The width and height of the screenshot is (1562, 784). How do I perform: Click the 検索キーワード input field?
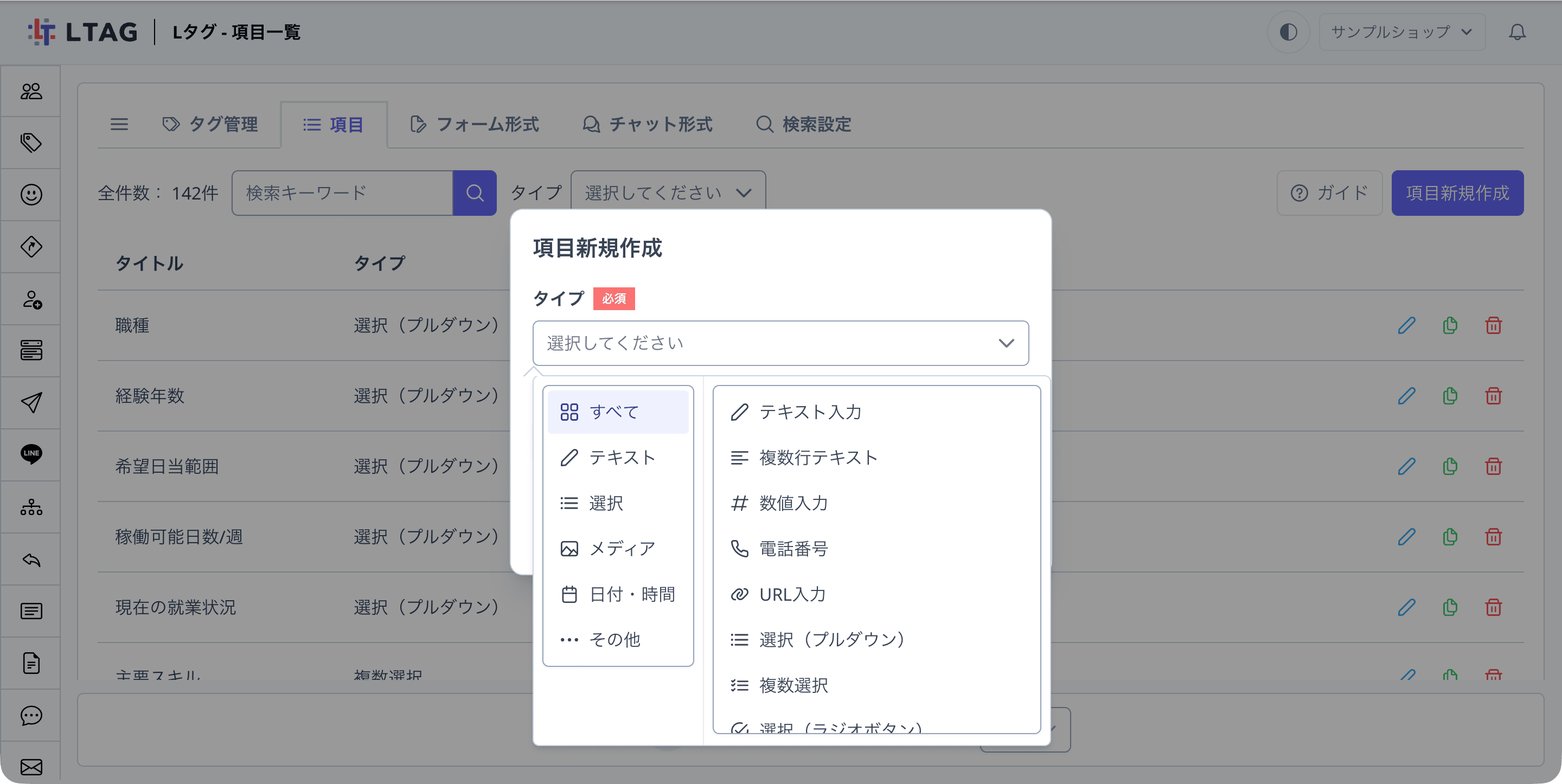coord(343,193)
